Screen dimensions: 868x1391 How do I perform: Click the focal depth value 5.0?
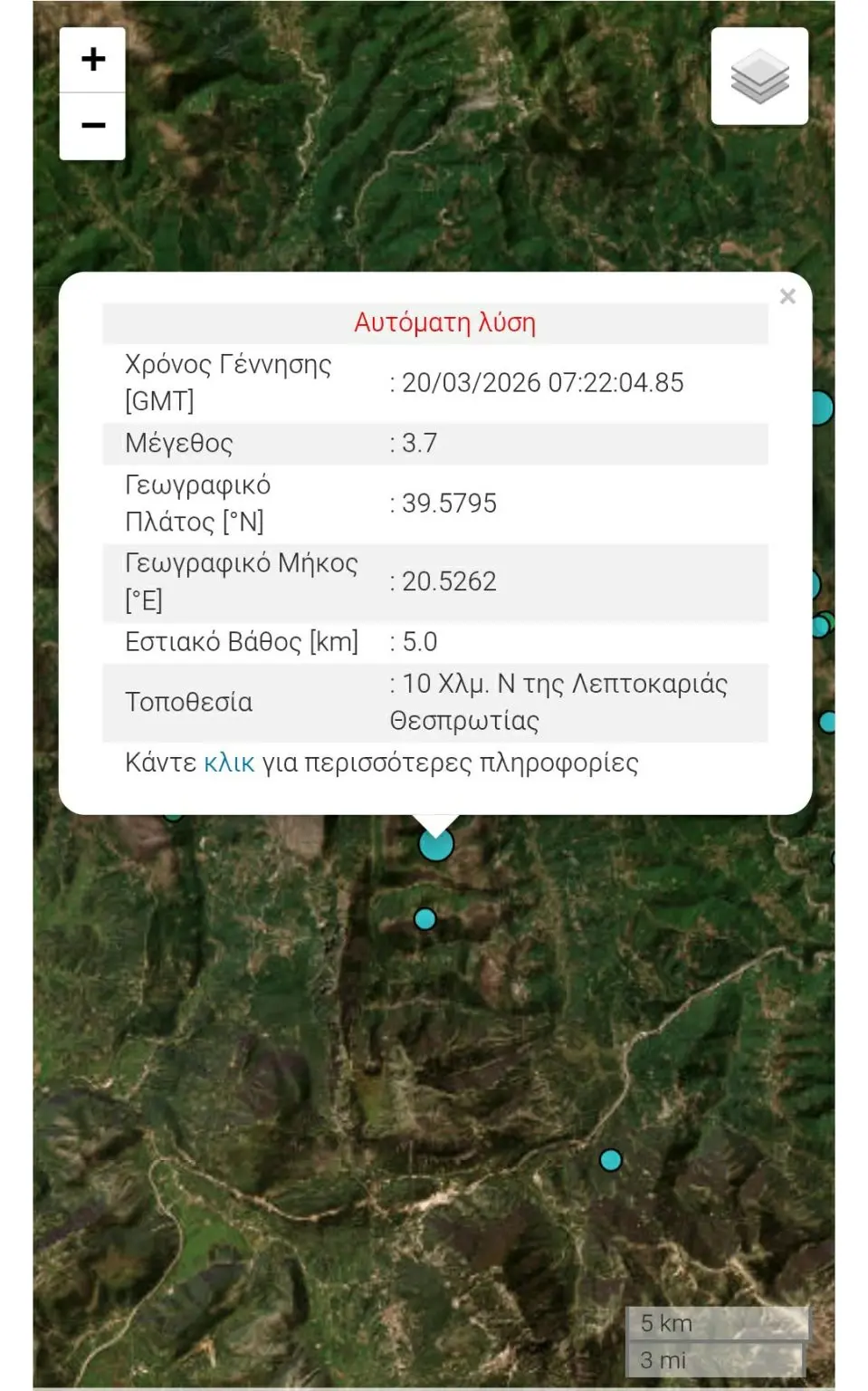point(419,642)
